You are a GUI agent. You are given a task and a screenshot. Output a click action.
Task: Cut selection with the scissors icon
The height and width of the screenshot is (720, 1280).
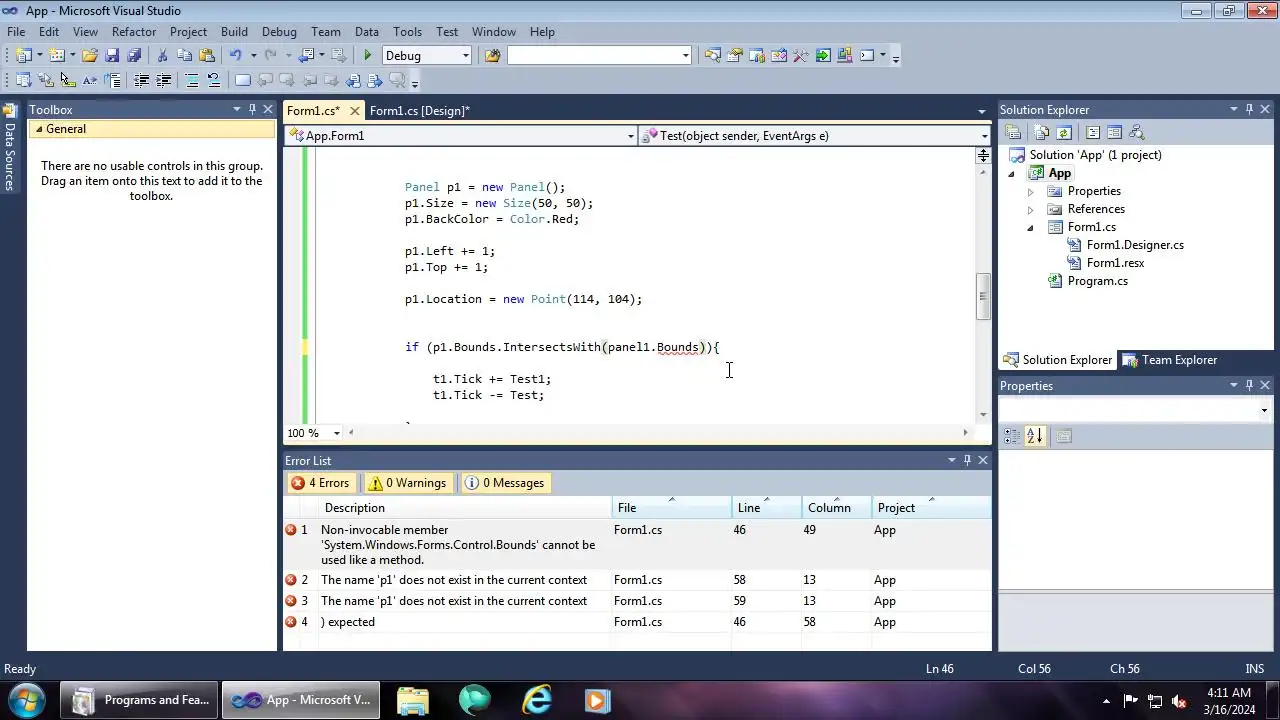[x=162, y=56]
